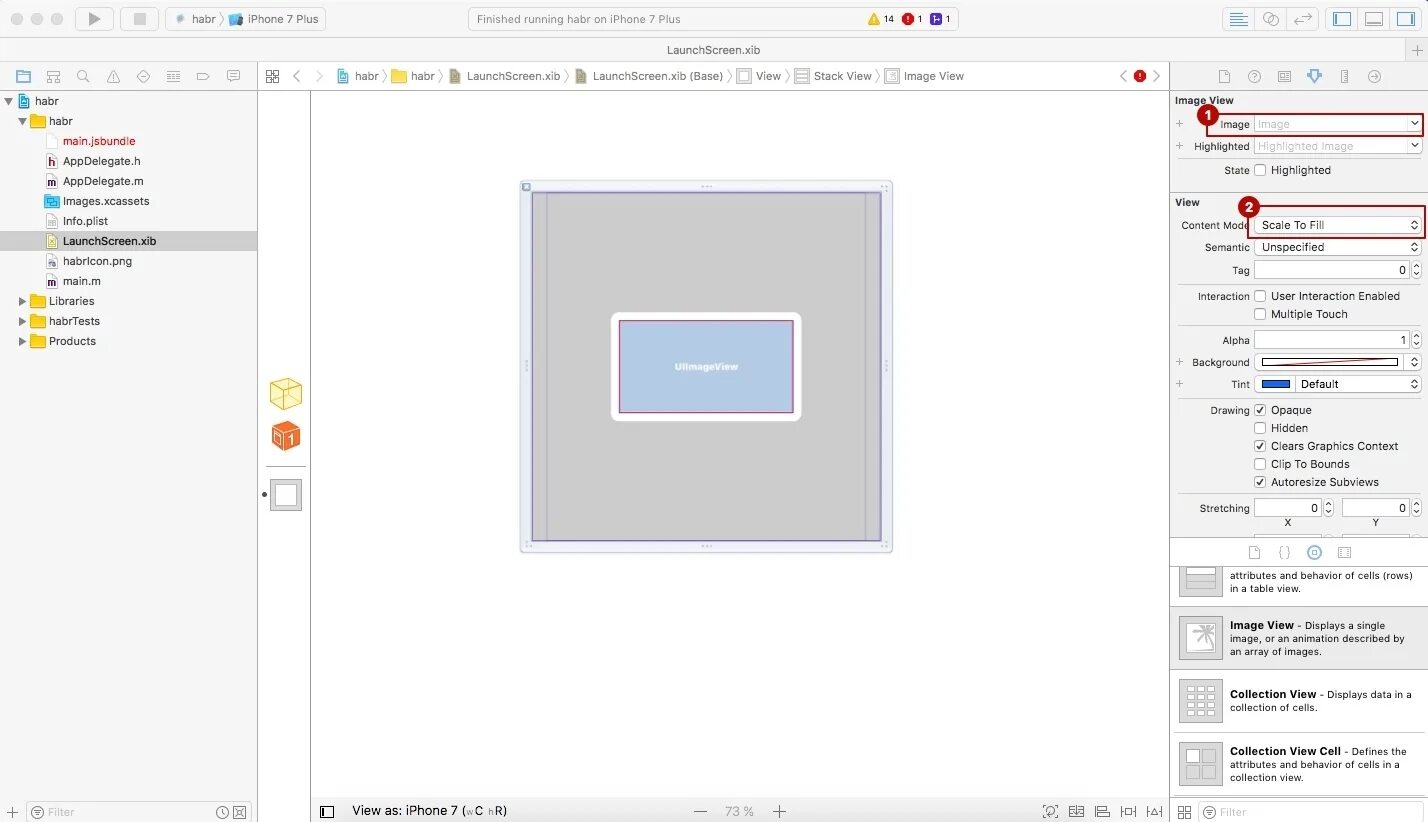1428x822 pixels.
Task: Select First Responder orange cube
Action: pyautogui.click(x=286, y=436)
